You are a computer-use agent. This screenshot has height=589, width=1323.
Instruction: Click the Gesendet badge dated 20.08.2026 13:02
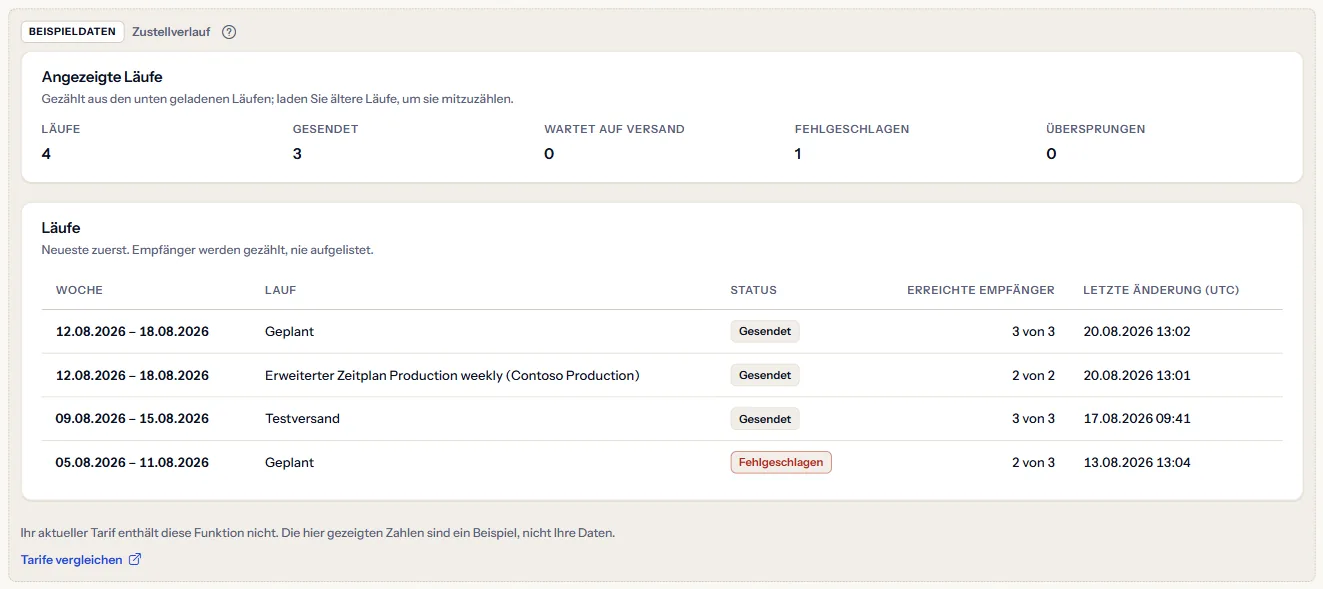765,331
